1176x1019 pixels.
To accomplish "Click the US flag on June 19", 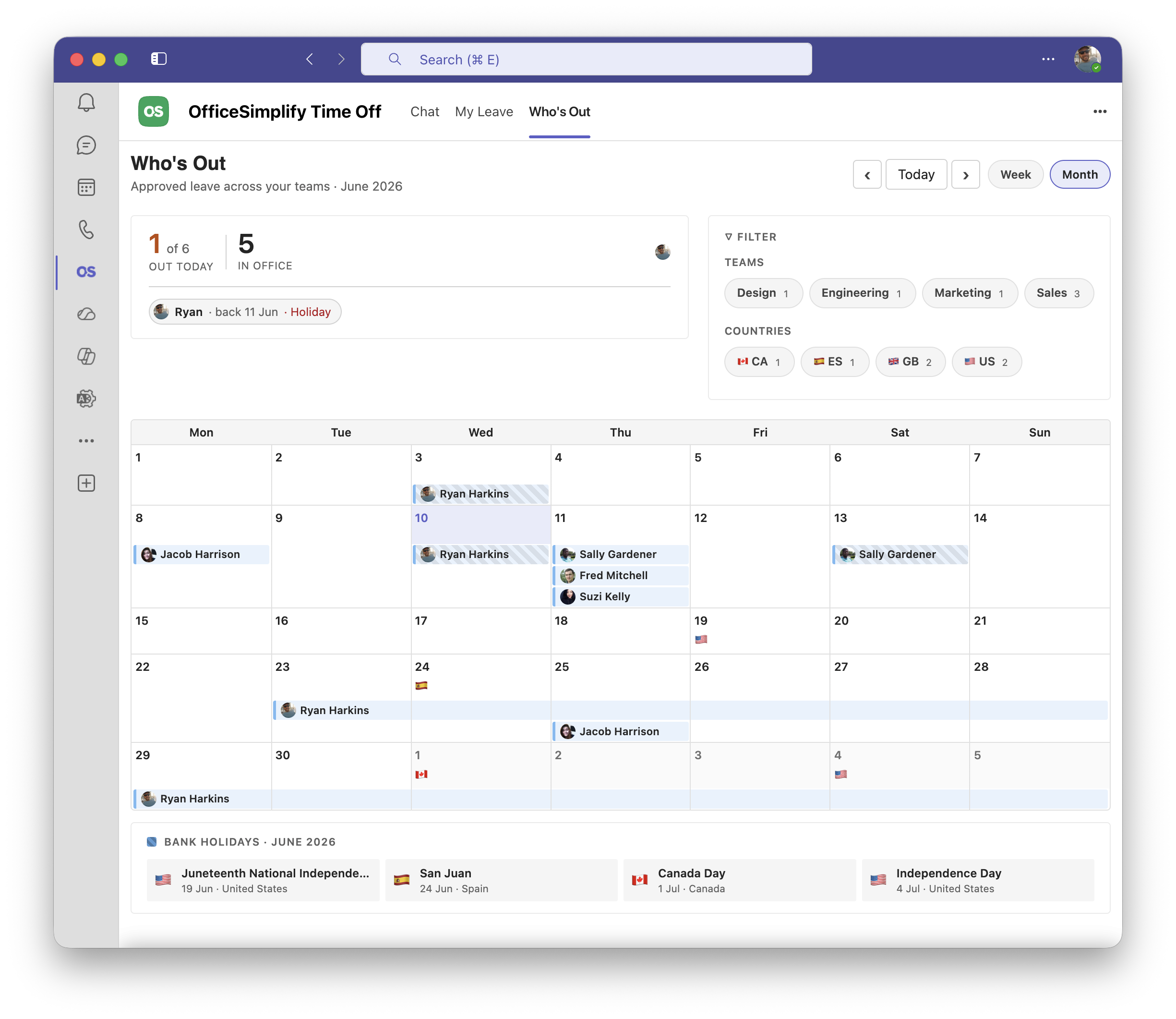I will click(x=701, y=639).
